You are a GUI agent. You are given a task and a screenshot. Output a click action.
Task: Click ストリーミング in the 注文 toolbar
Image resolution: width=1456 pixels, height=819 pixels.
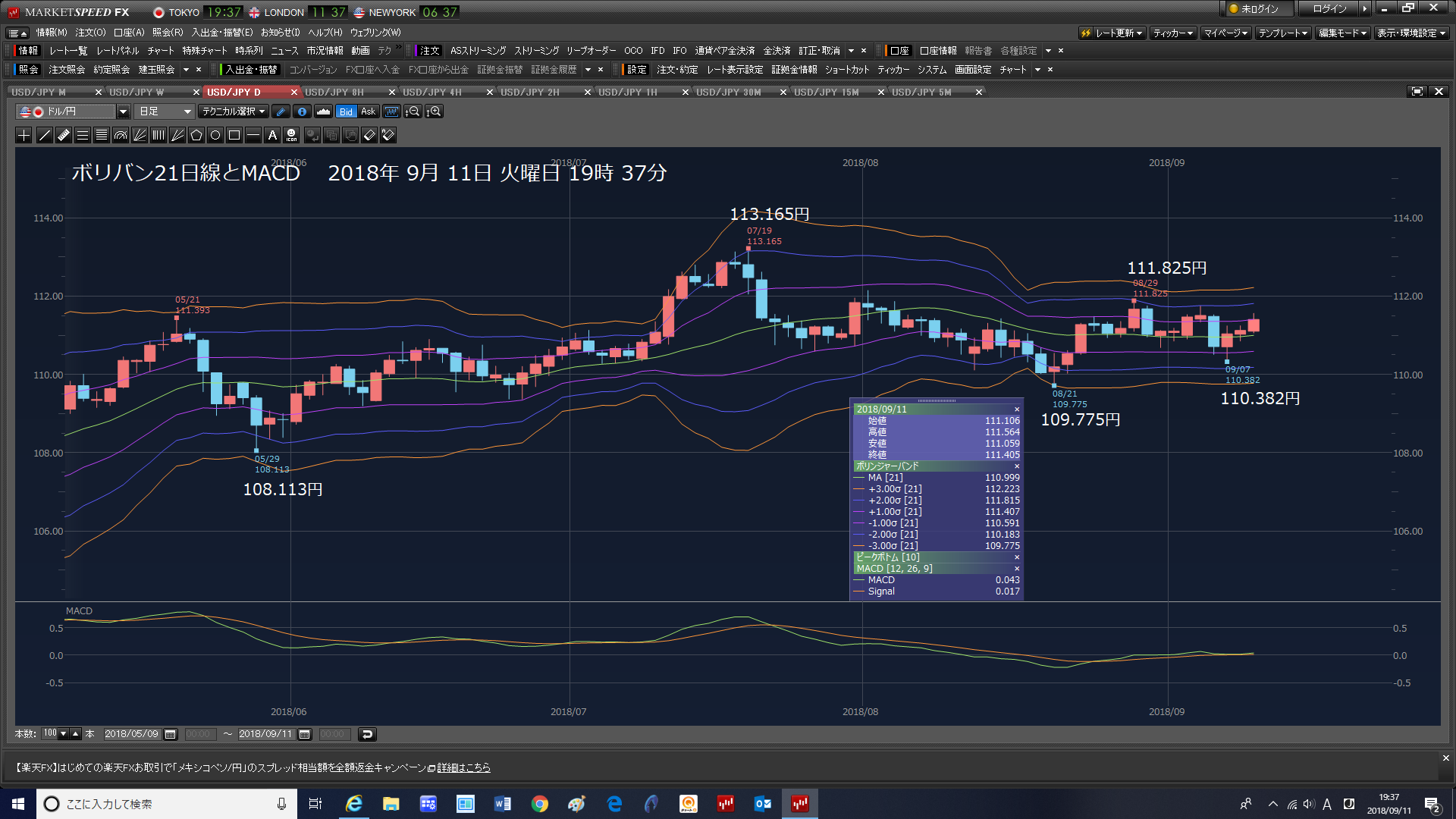point(536,51)
